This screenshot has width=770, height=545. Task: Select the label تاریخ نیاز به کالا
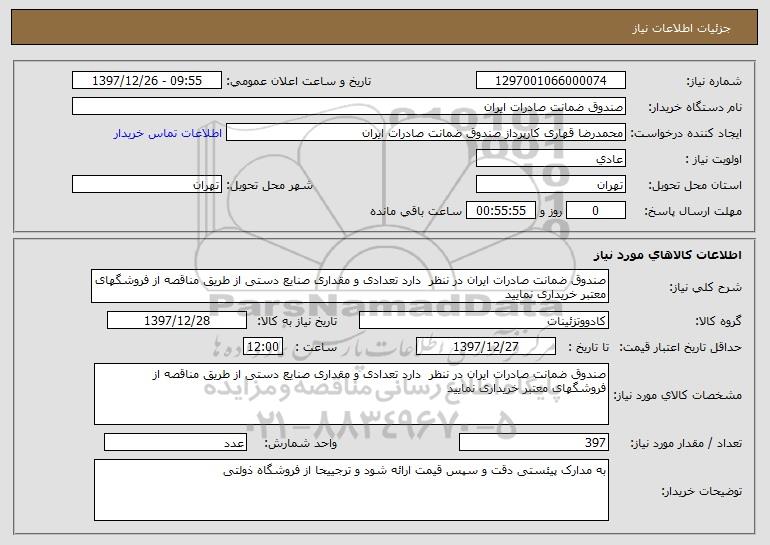[298, 322]
